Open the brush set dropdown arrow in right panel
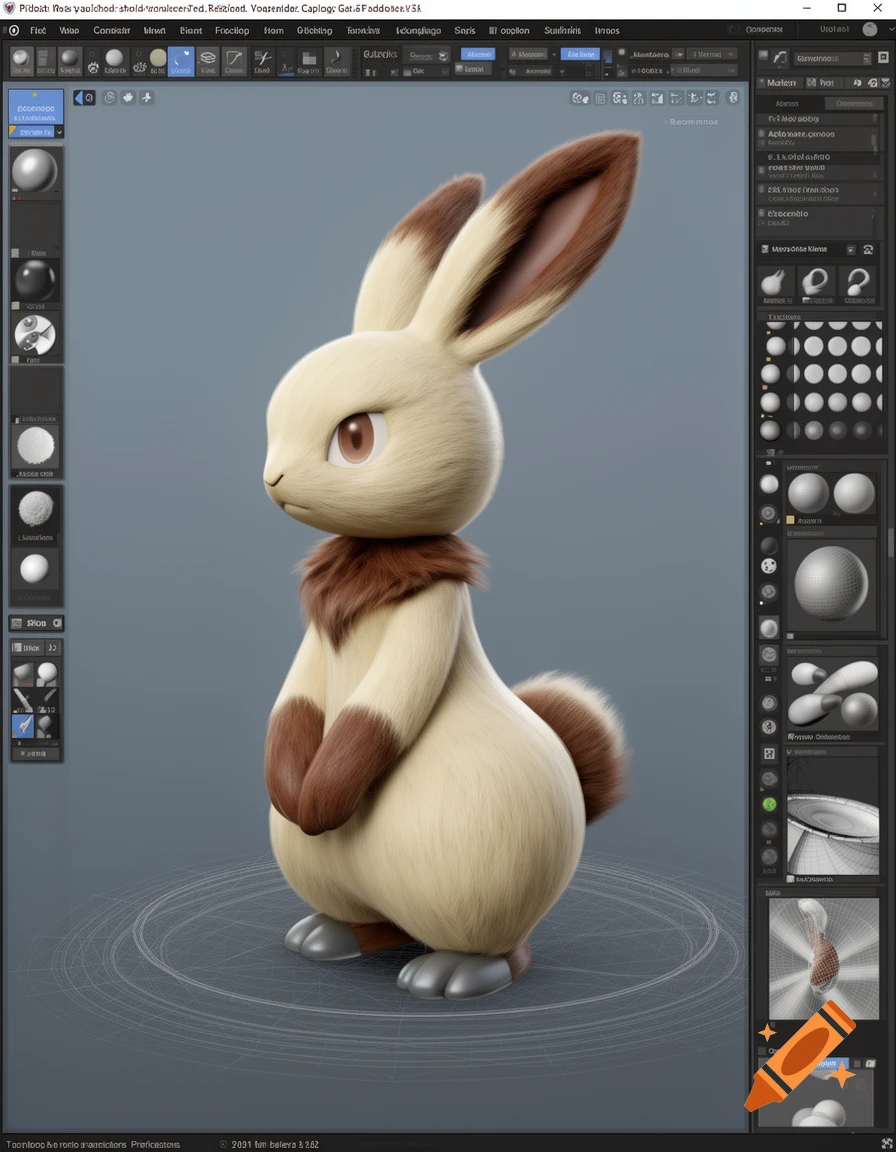The image size is (896, 1152). coord(850,250)
